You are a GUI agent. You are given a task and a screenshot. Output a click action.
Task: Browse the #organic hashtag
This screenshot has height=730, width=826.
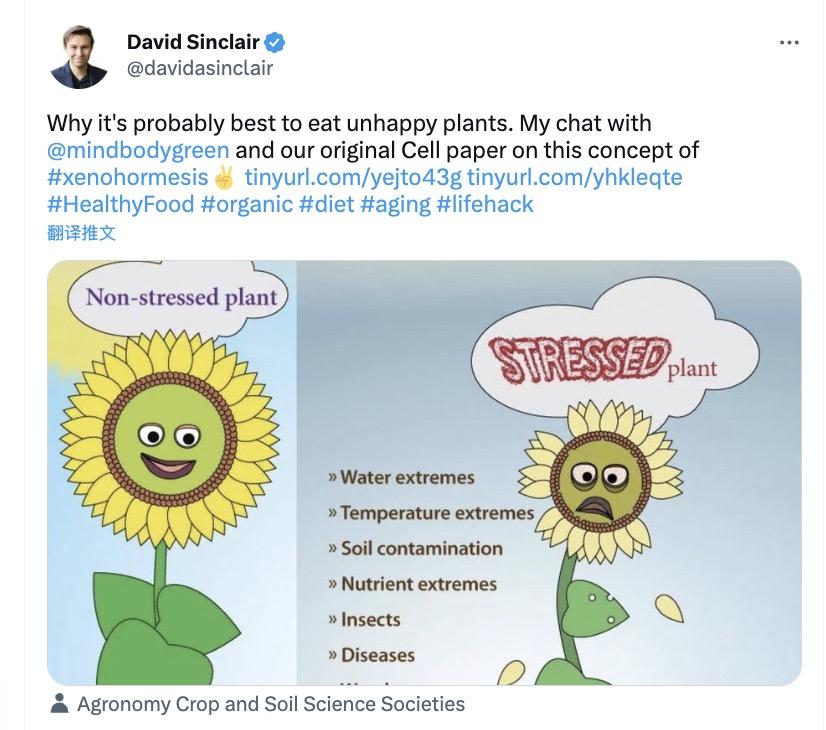point(246,205)
